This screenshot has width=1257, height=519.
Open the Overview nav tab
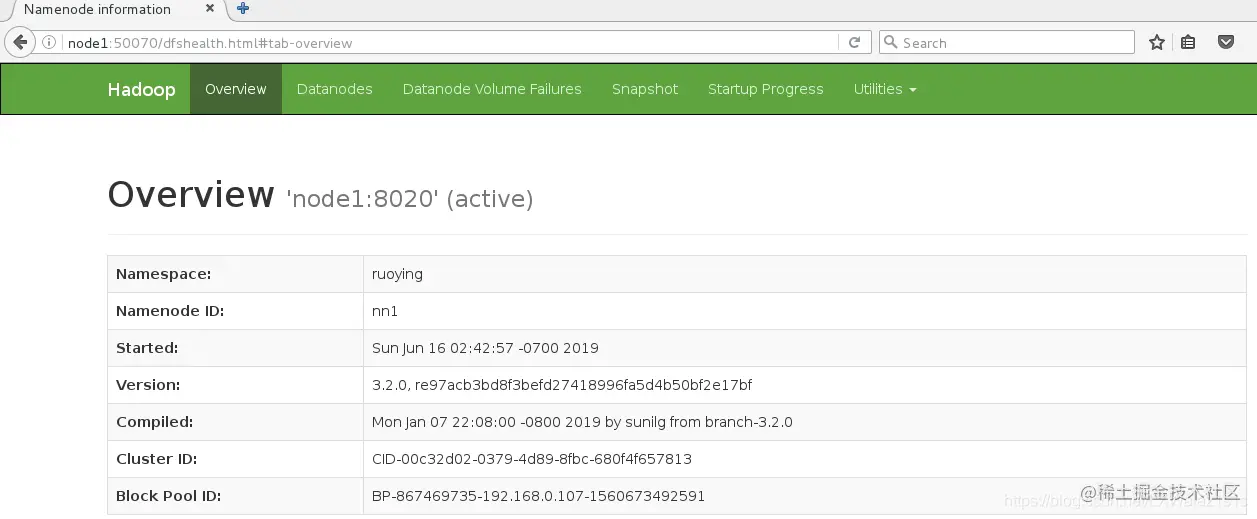pyautogui.click(x=236, y=89)
